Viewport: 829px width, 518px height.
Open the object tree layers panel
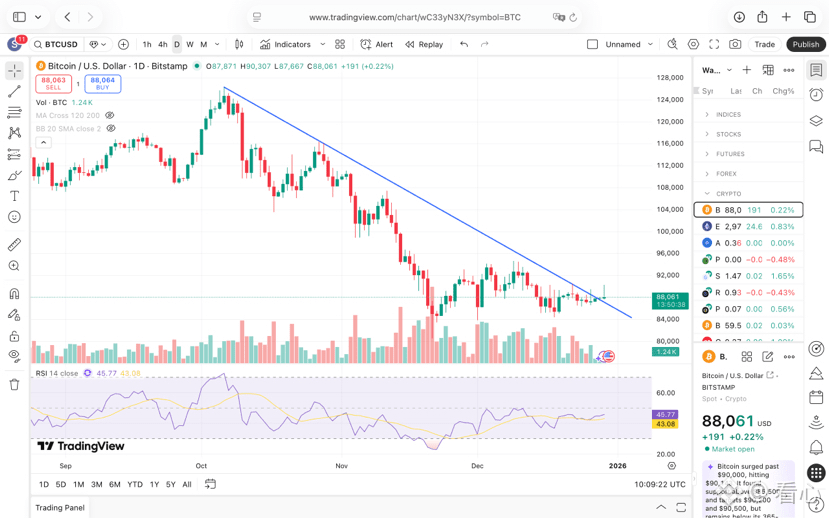tap(816, 121)
